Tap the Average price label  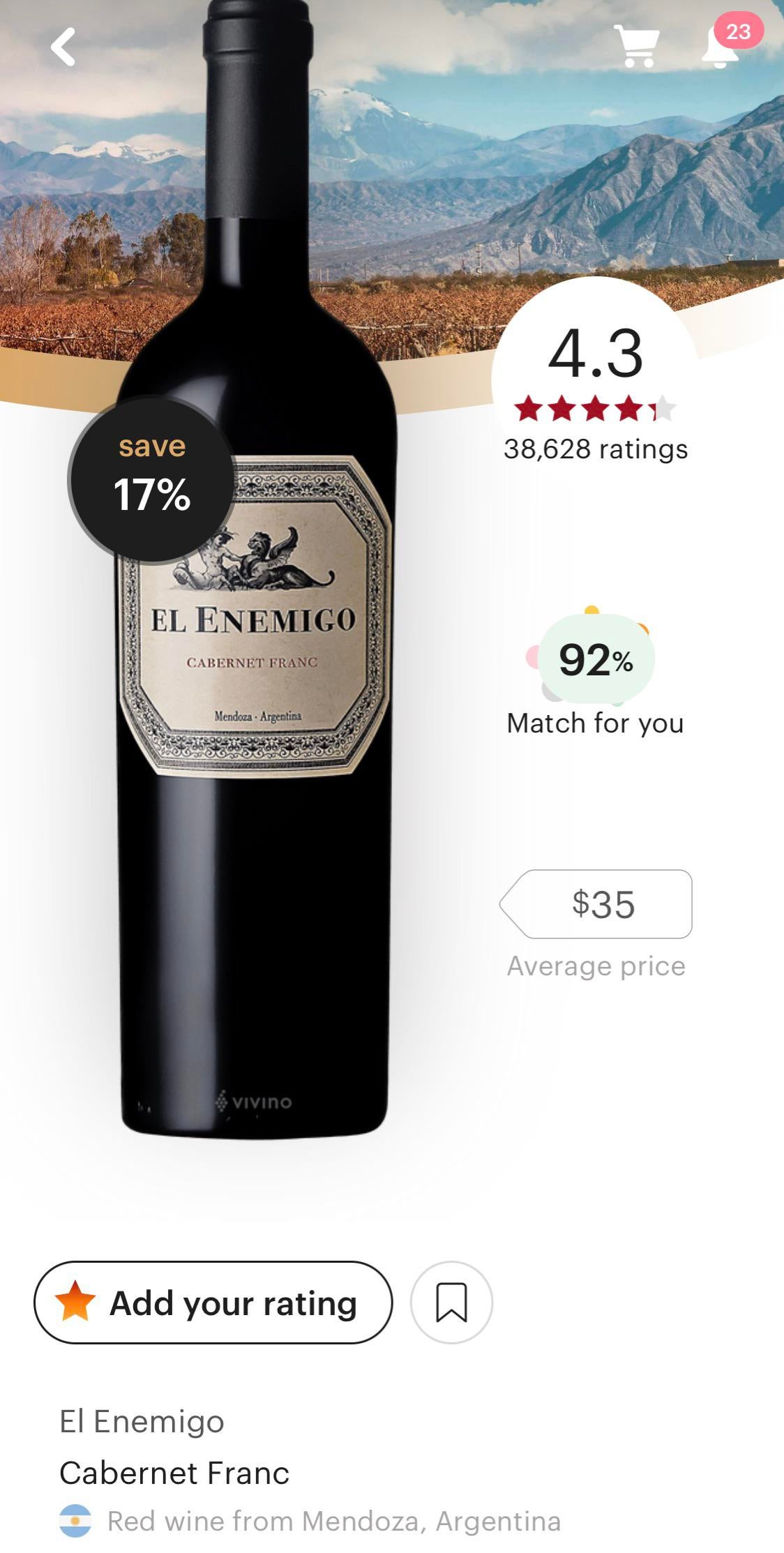(x=596, y=966)
